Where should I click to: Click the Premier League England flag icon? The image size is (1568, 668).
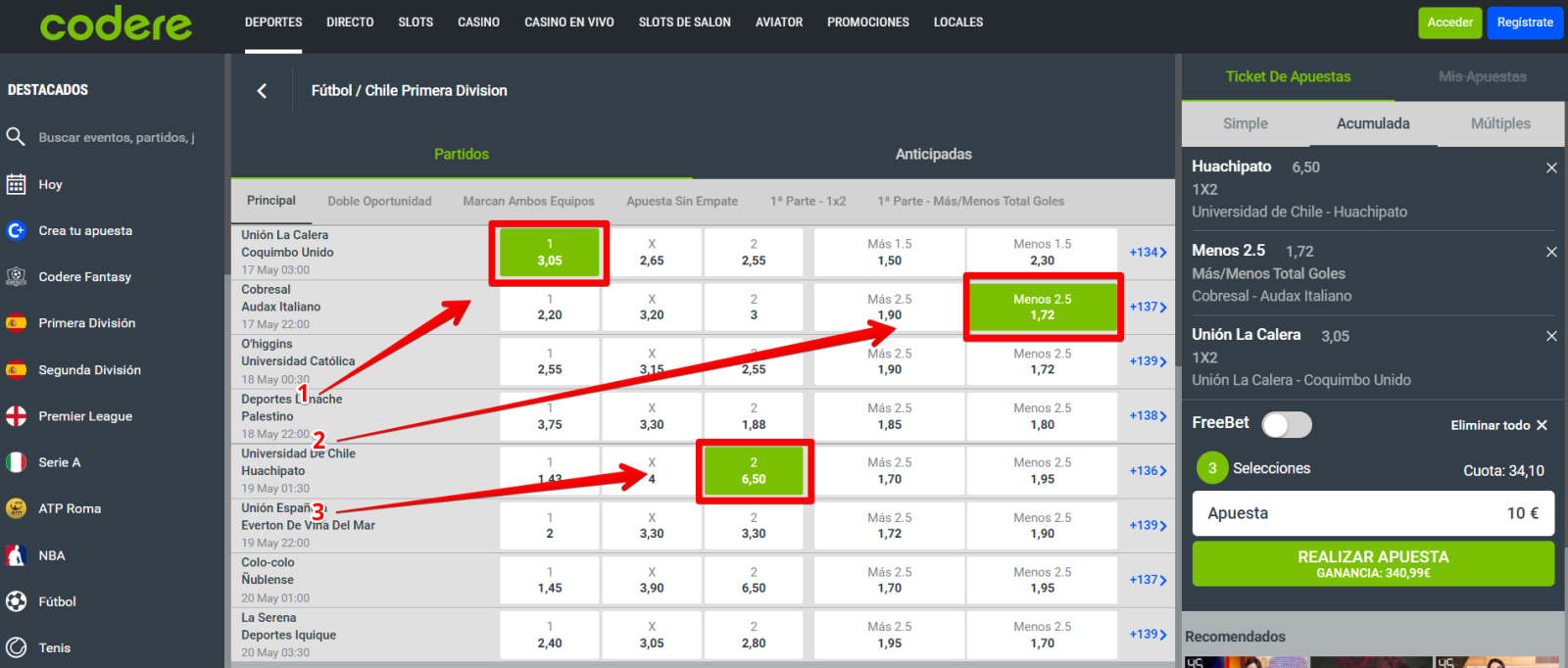pyautogui.click(x=16, y=415)
